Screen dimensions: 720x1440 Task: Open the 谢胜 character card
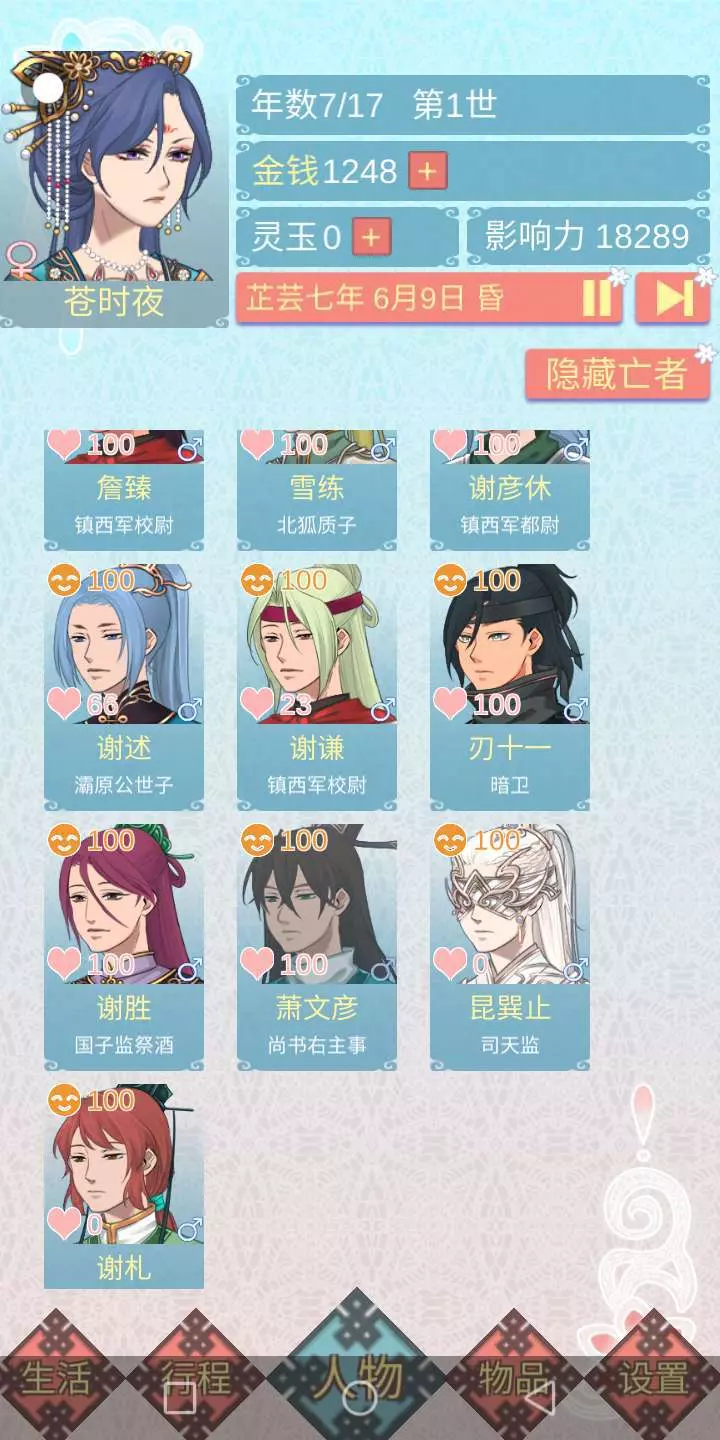point(124,946)
